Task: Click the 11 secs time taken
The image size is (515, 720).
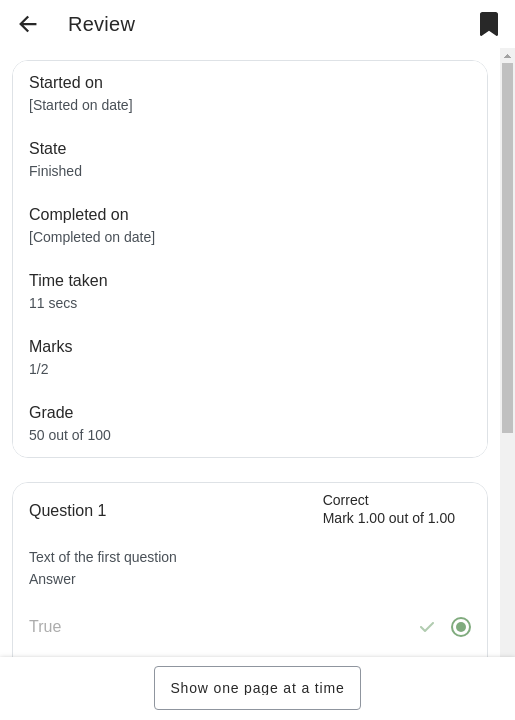Action: tap(53, 303)
